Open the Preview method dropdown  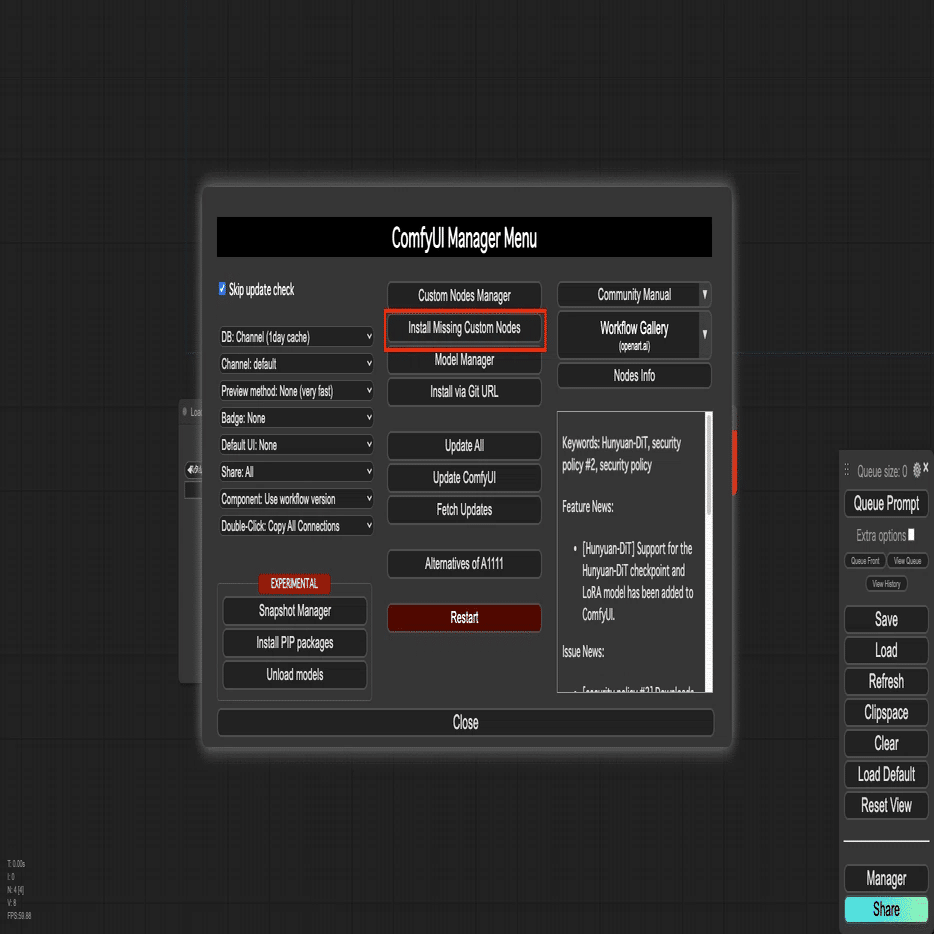point(296,391)
